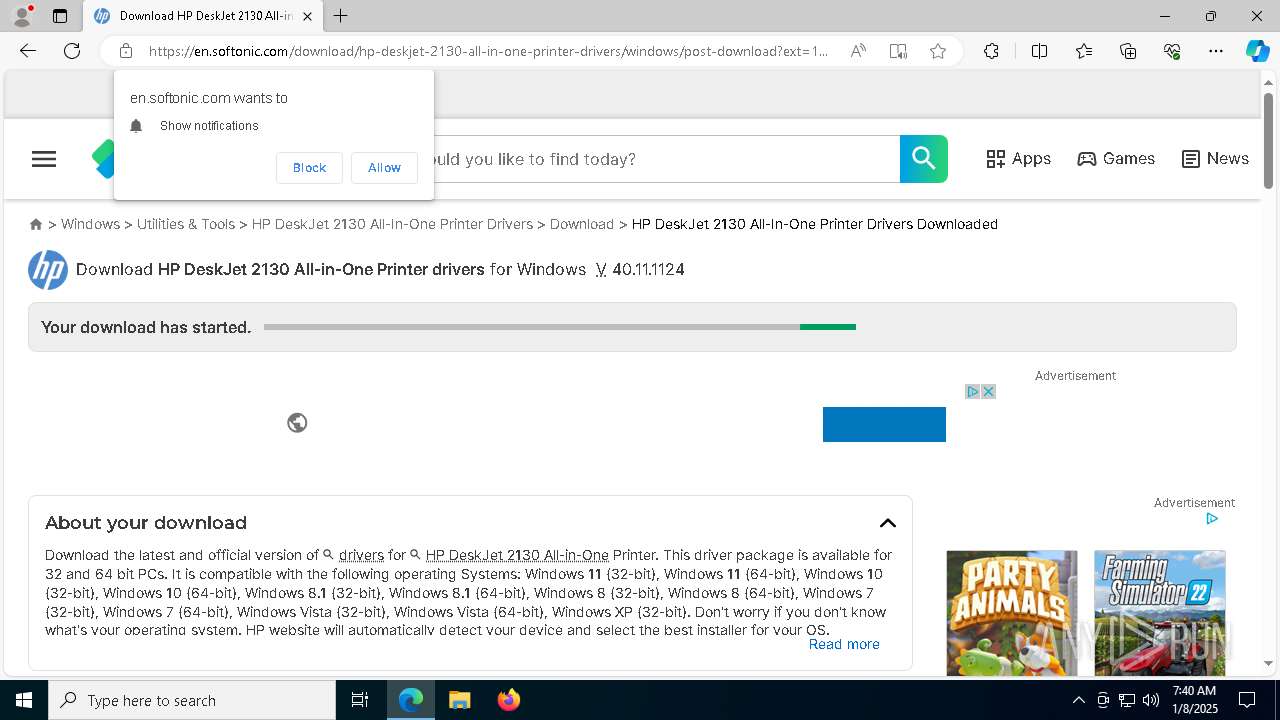Screen dimensions: 1280x720
Task: Open the Apps section
Action: tap(1018, 159)
